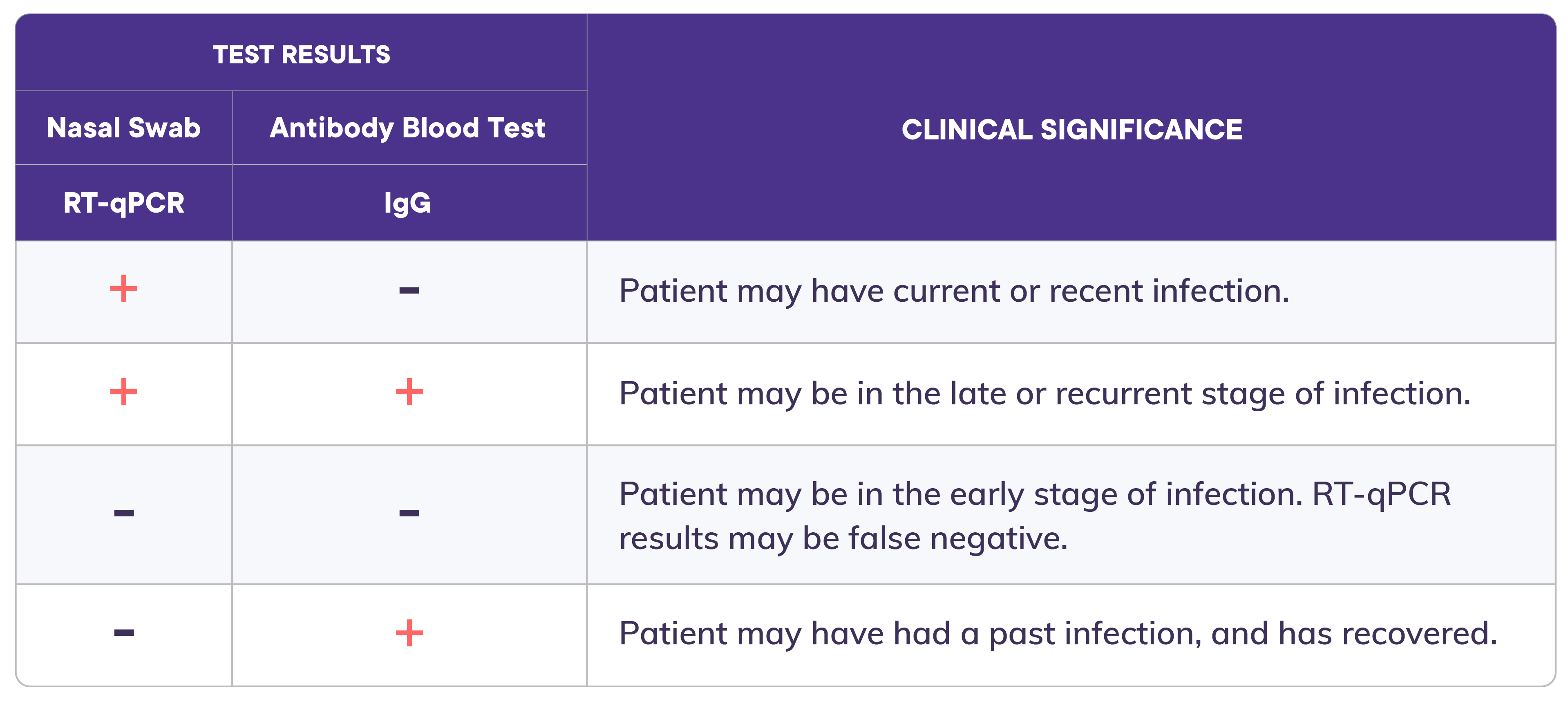Click the IgG minus in third result row

coord(409,513)
